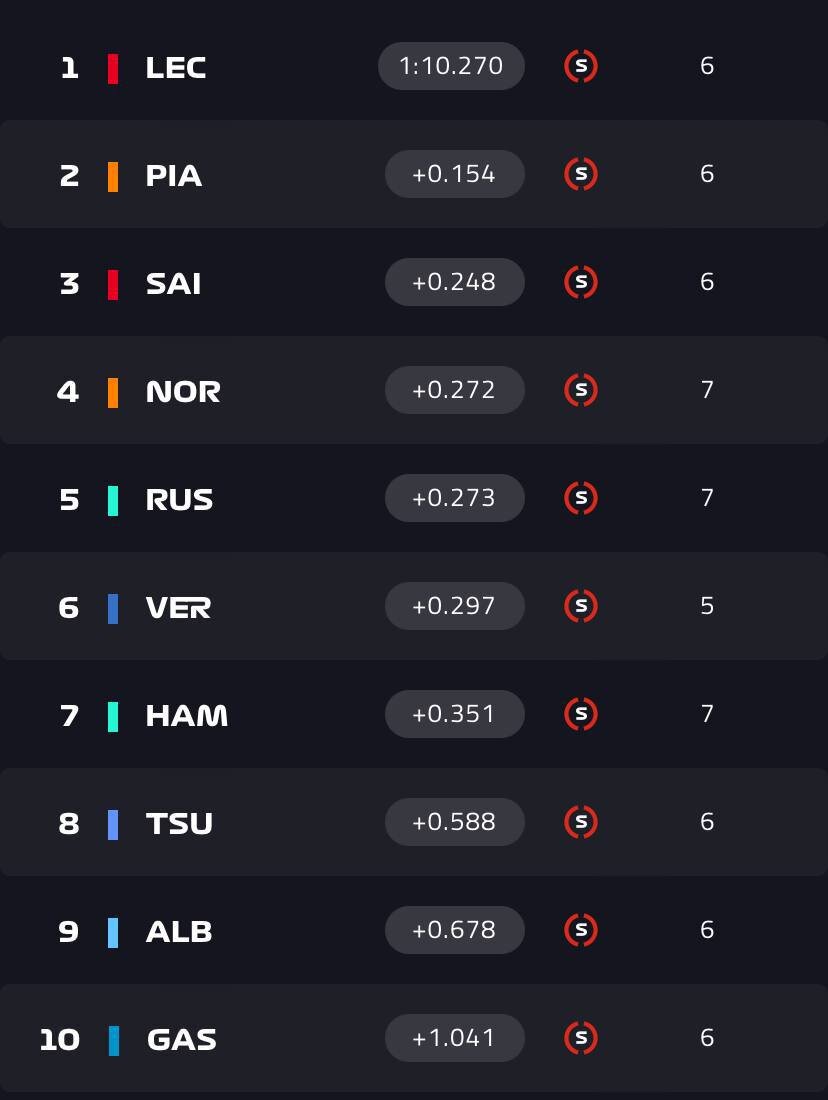The height and width of the screenshot is (1100, 828).
Task: Click the soft tyre icon for HAM
Action: tap(581, 715)
